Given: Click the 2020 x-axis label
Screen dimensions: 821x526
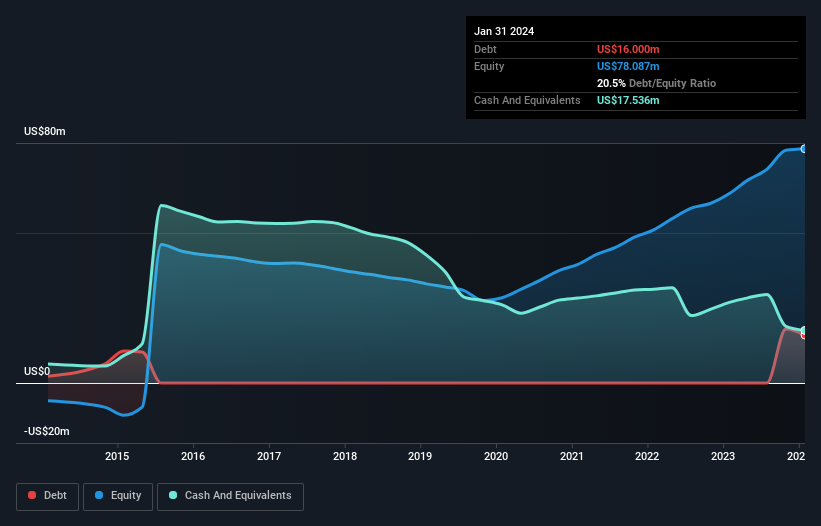Looking at the screenshot, I should pyautogui.click(x=496, y=456).
